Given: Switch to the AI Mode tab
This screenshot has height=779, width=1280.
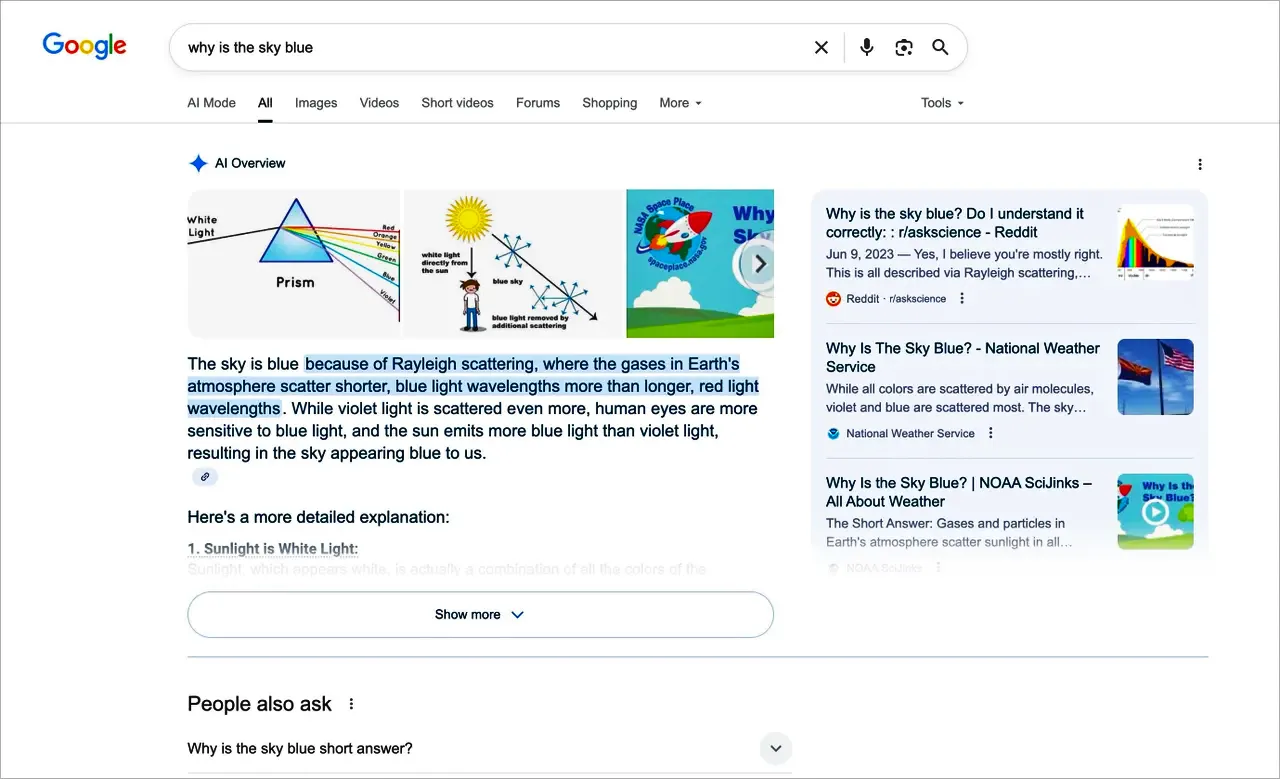Looking at the screenshot, I should [211, 103].
